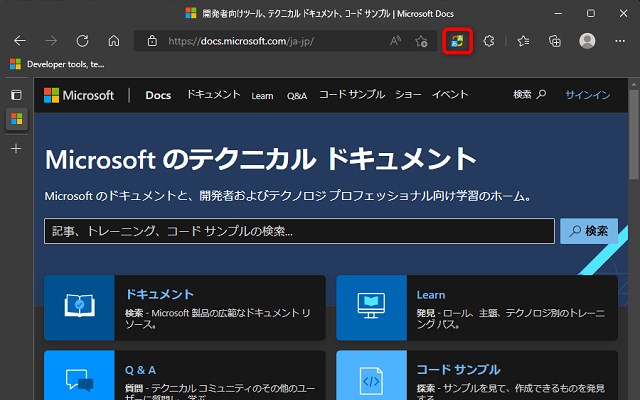Click the 検索 search in header

pyautogui.click(x=529, y=95)
